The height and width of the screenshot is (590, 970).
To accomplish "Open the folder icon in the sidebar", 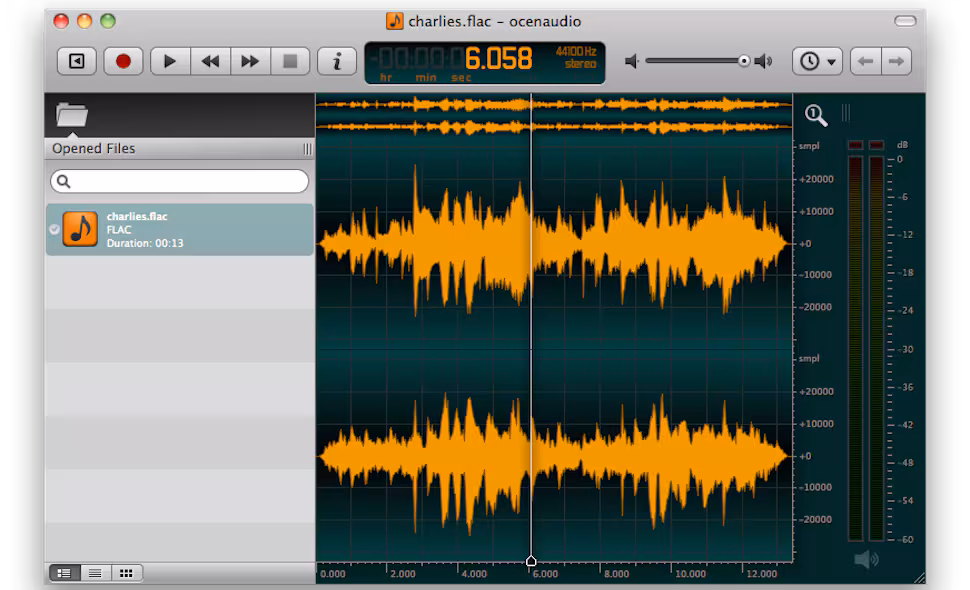I will (x=72, y=114).
